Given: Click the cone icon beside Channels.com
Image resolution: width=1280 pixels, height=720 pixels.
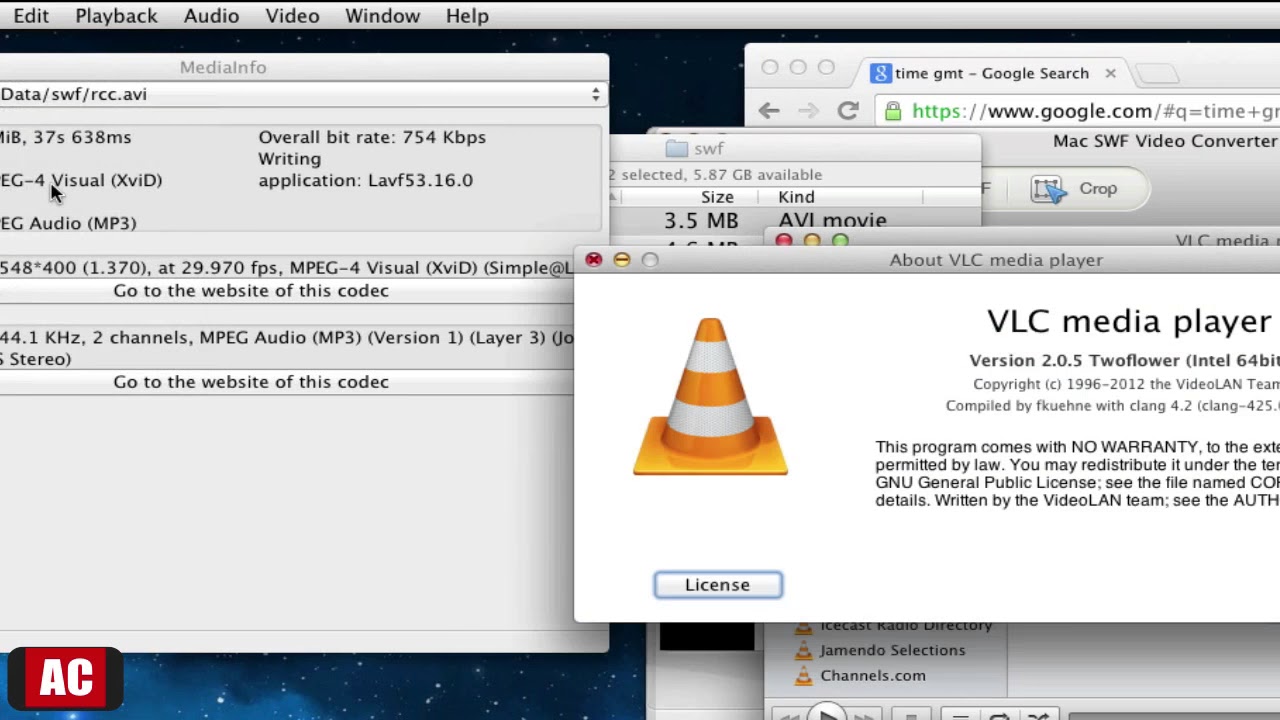Looking at the screenshot, I should pos(803,676).
